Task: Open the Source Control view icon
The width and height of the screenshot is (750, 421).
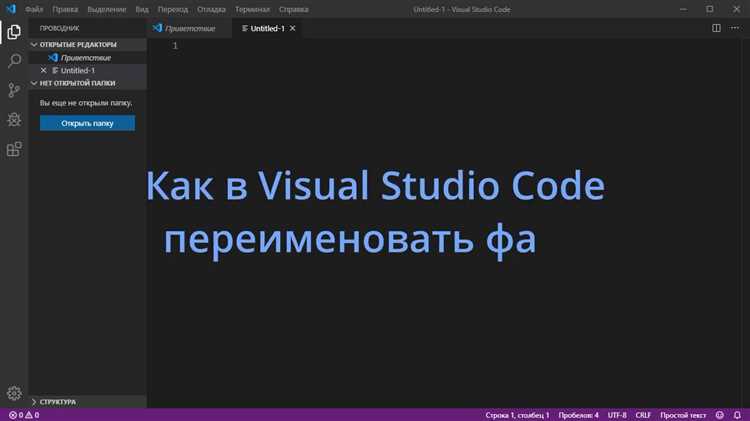Action: pos(14,90)
